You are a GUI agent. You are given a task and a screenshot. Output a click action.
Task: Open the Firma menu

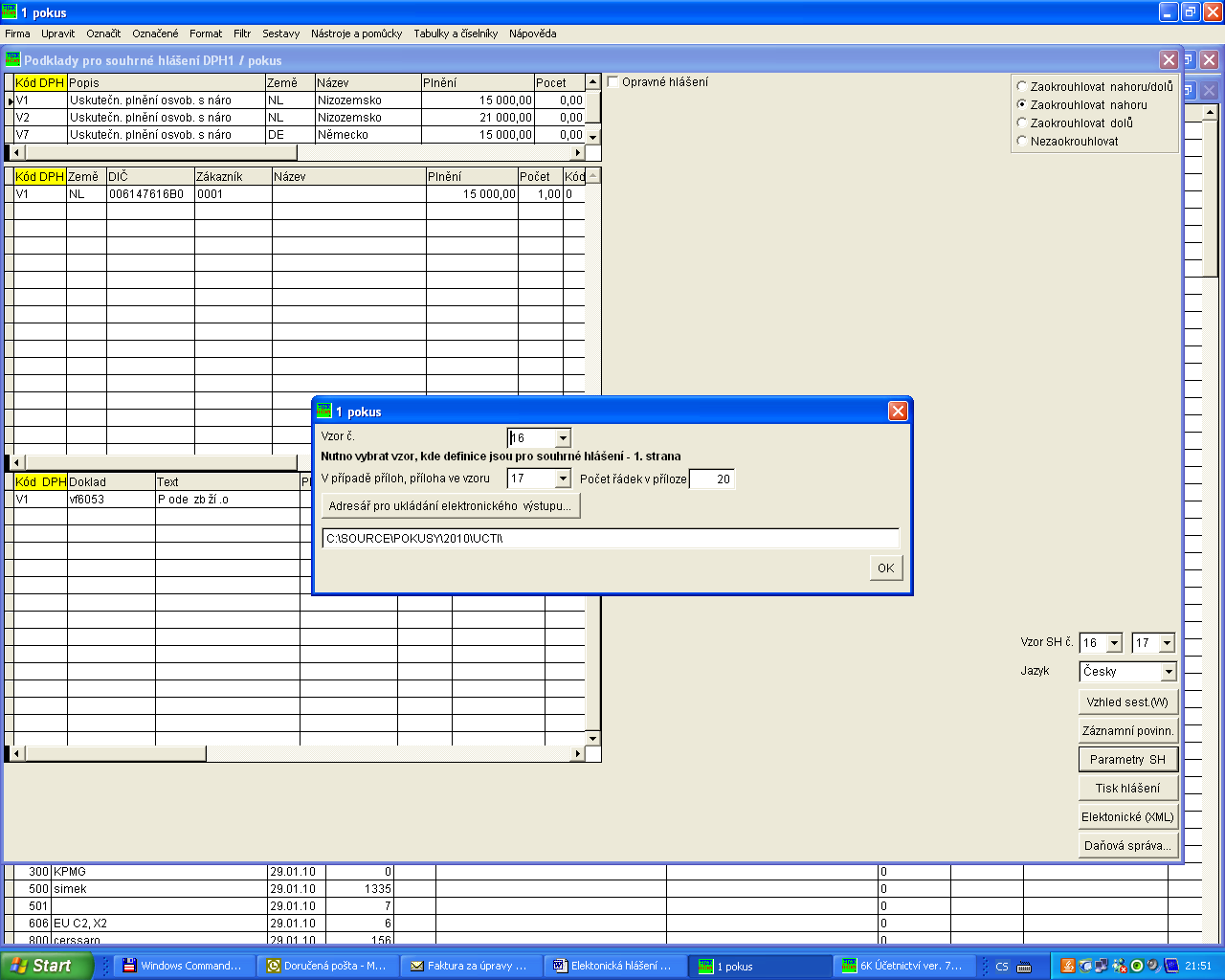click(x=17, y=33)
